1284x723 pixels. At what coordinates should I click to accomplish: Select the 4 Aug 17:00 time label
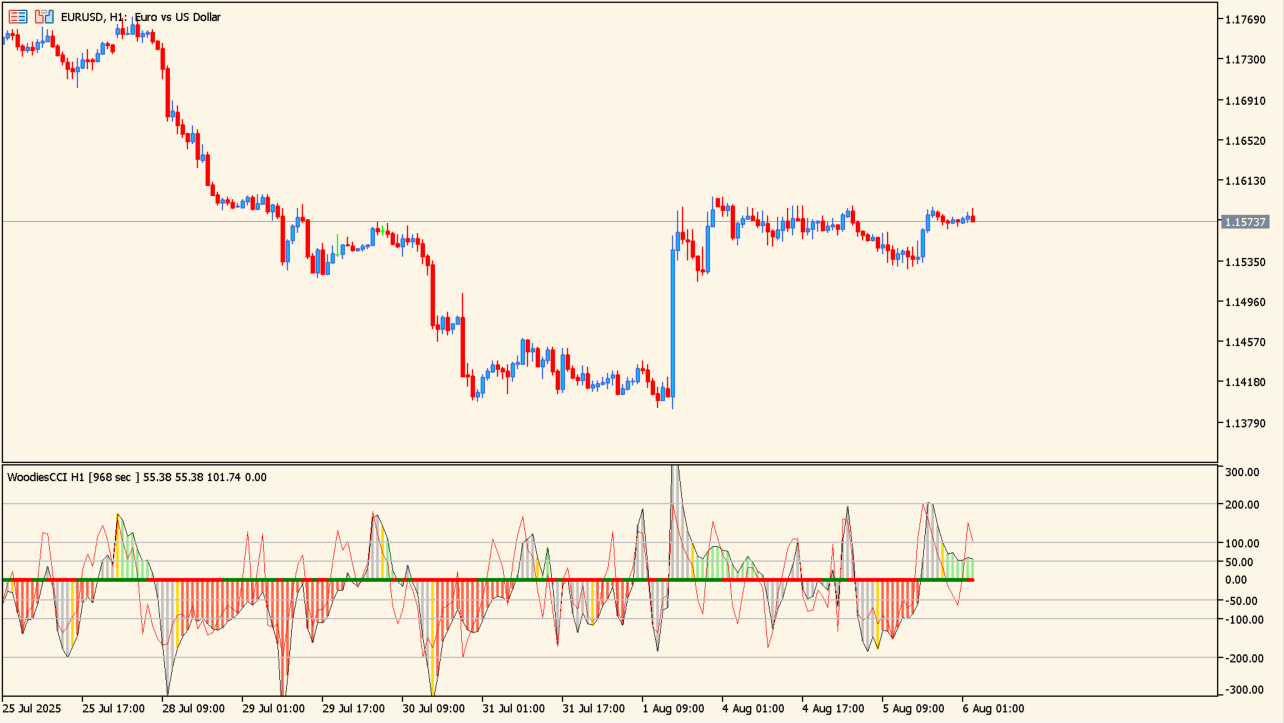coord(832,708)
